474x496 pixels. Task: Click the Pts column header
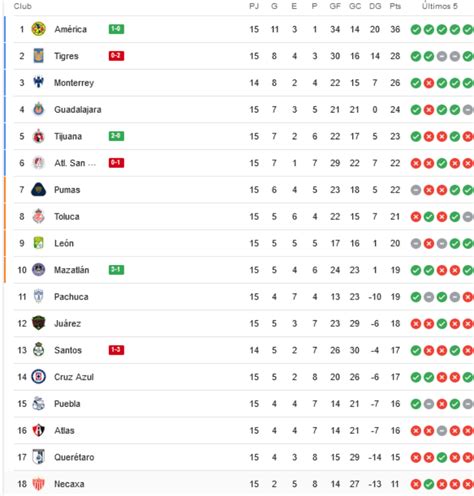[395, 6]
